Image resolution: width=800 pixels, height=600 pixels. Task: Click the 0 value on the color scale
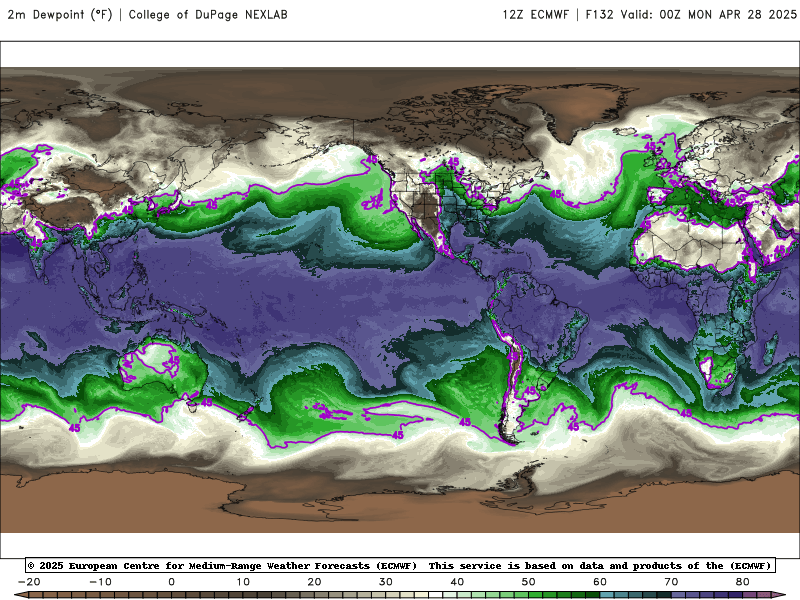(171, 582)
